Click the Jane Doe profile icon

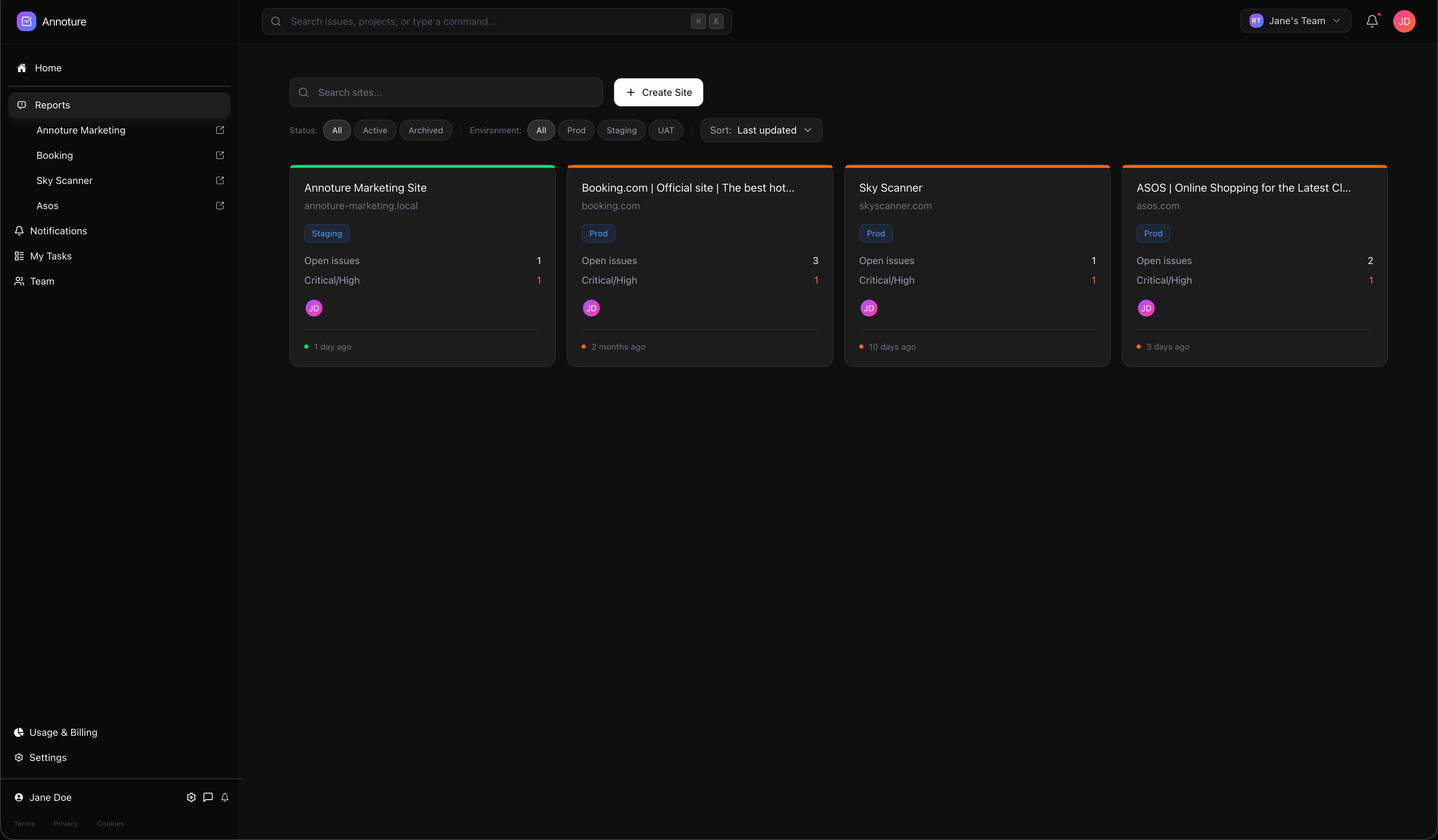[19, 797]
